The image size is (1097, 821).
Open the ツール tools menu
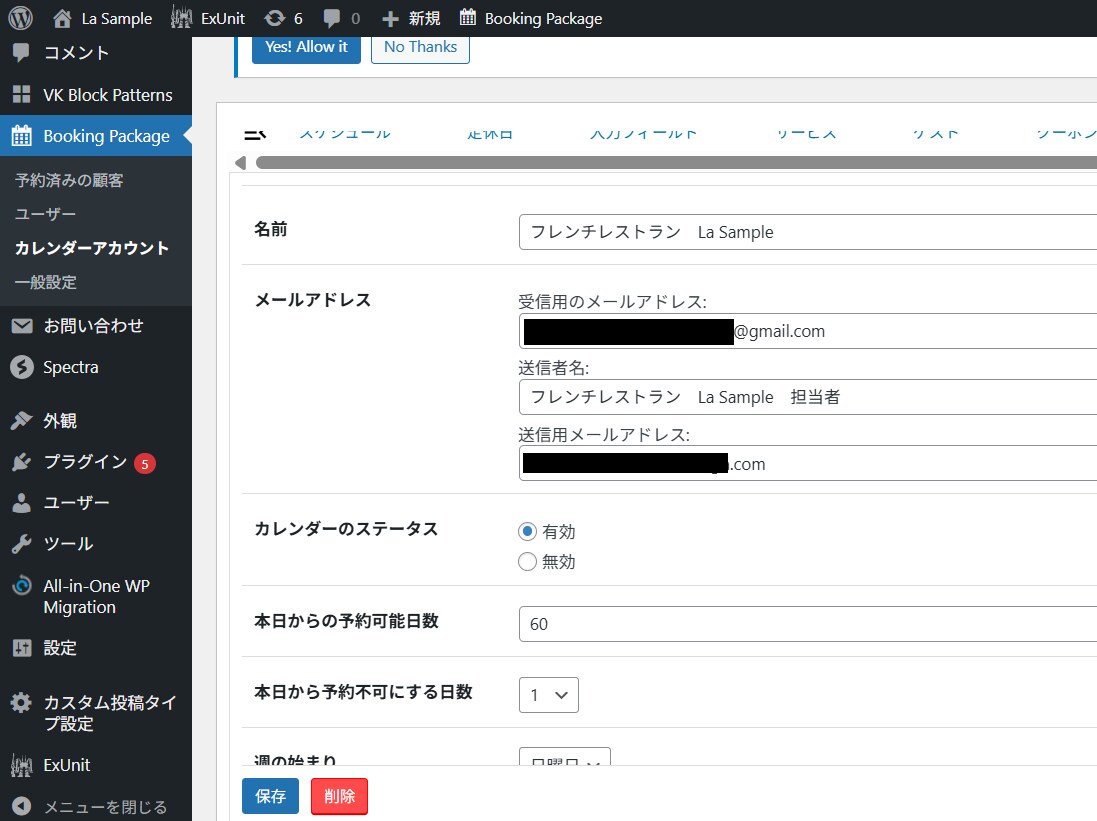click(96, 544)
